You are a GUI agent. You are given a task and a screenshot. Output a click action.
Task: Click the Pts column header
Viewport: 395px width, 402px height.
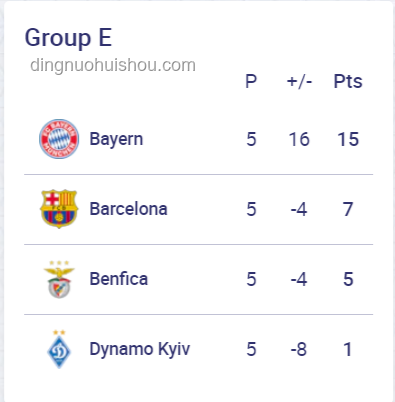(348, 81)
